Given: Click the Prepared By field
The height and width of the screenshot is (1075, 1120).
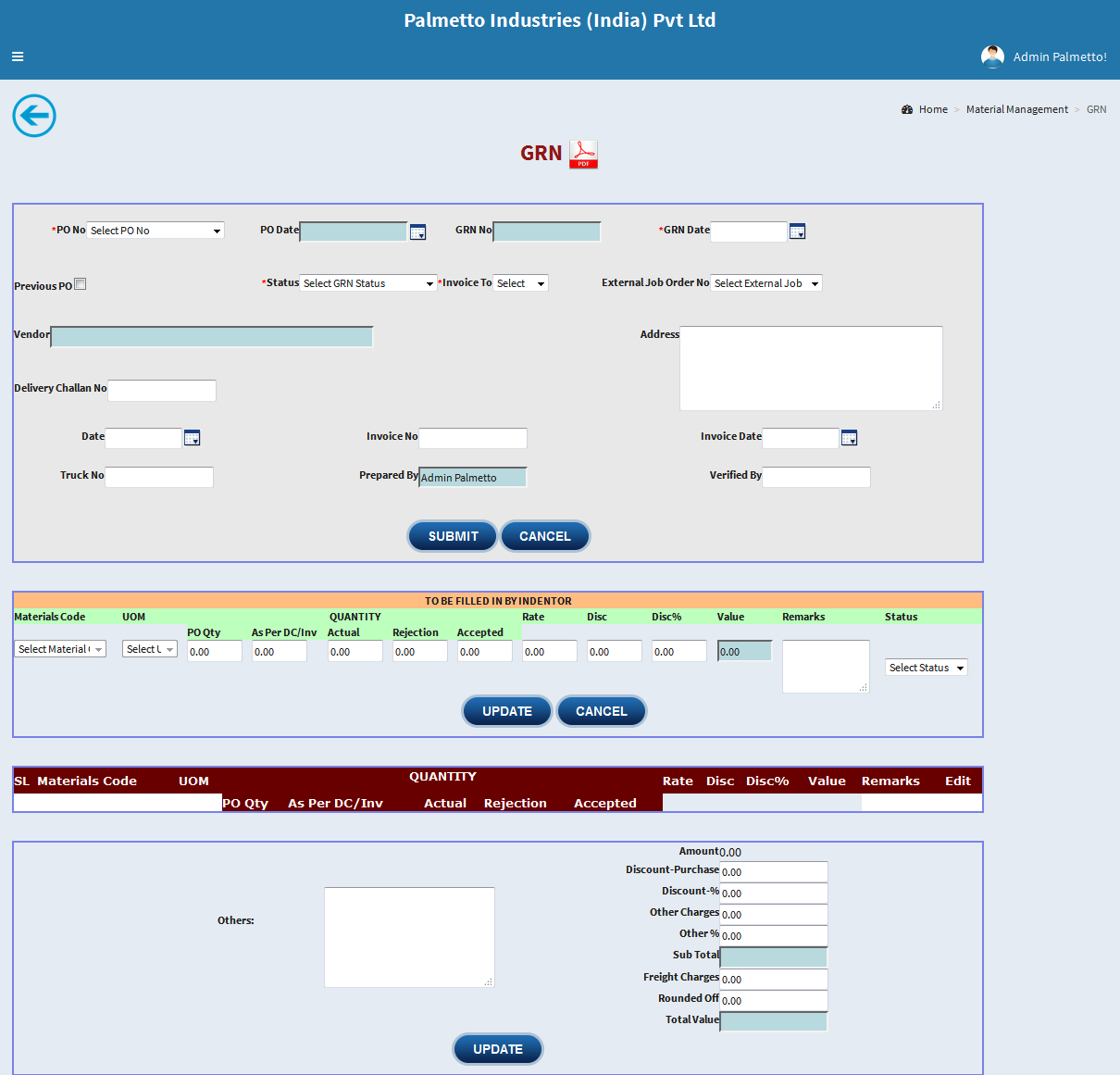Looking at the screenshot, I should click(473, 477).
